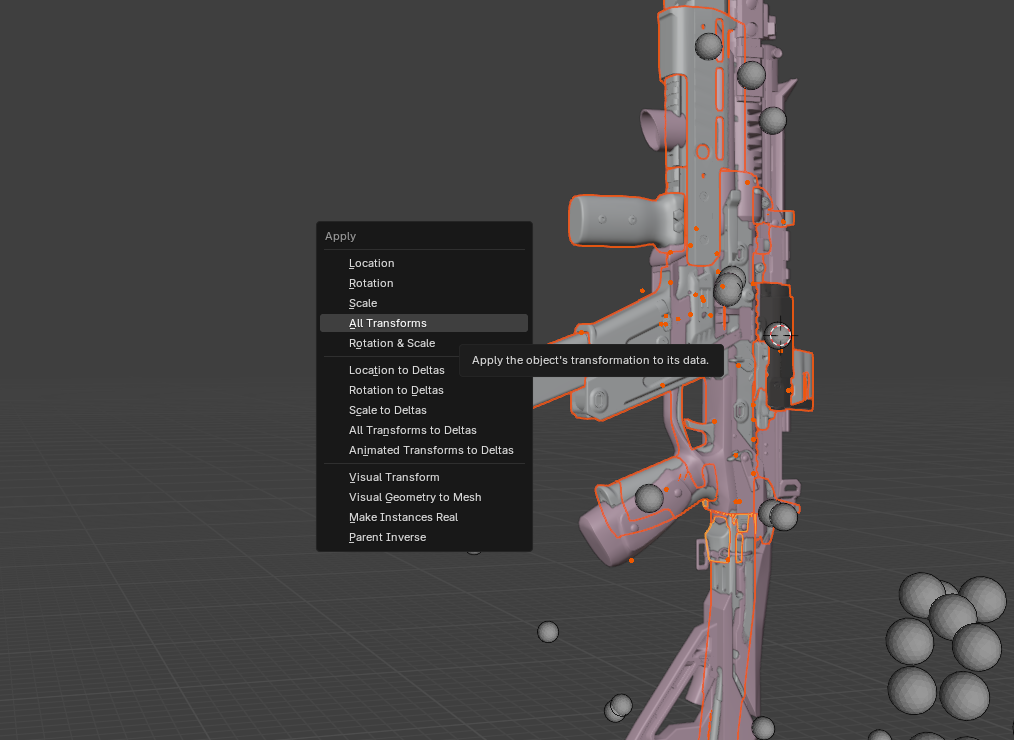This screenshot has height=740, width=1014.
Task: Apply Location from the Apply menu
Action: 372,263
